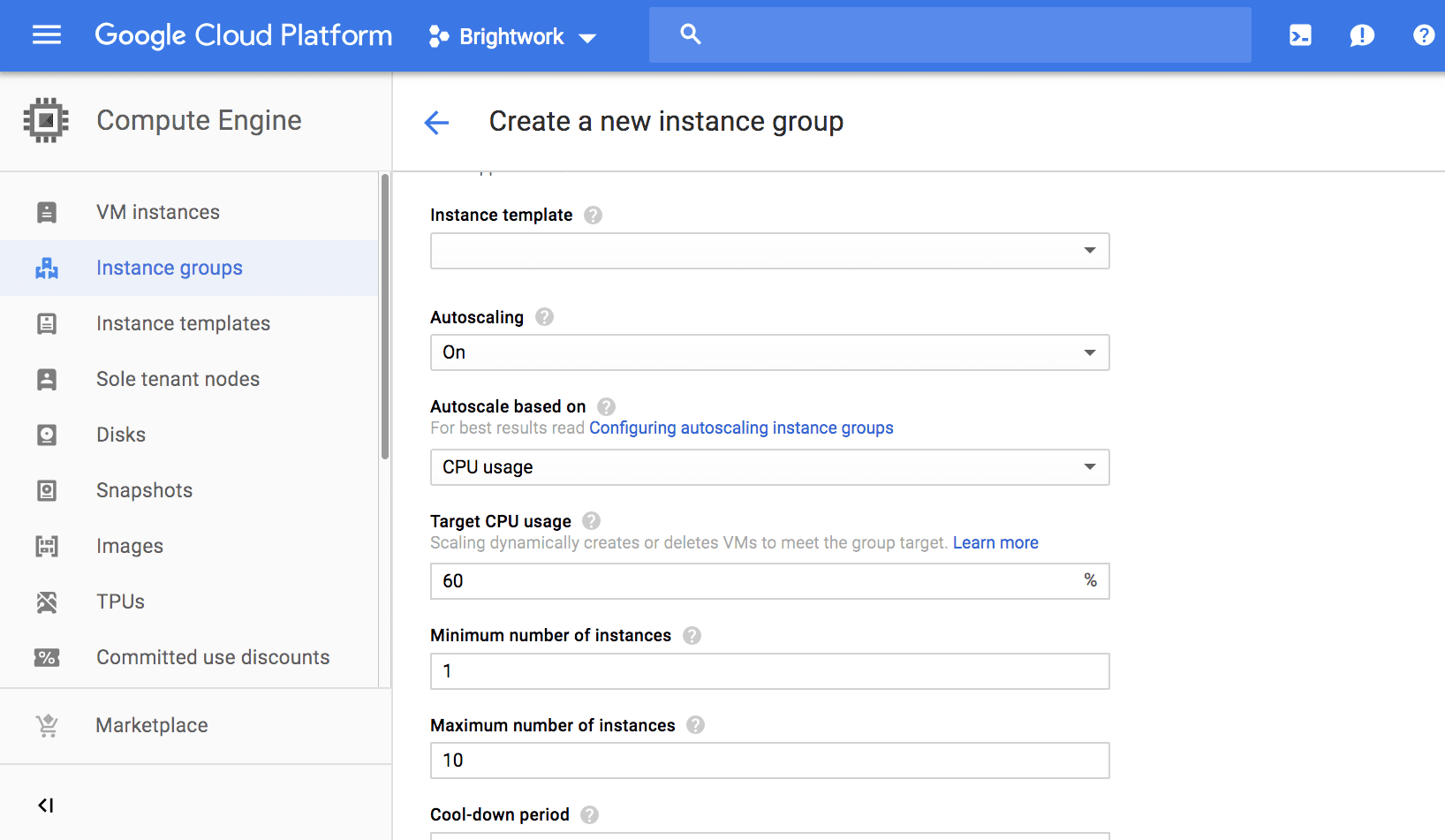Screen dimensions: 1445x840
Task: Open the Brightwork project selector
Action: (x=513, y=36)
